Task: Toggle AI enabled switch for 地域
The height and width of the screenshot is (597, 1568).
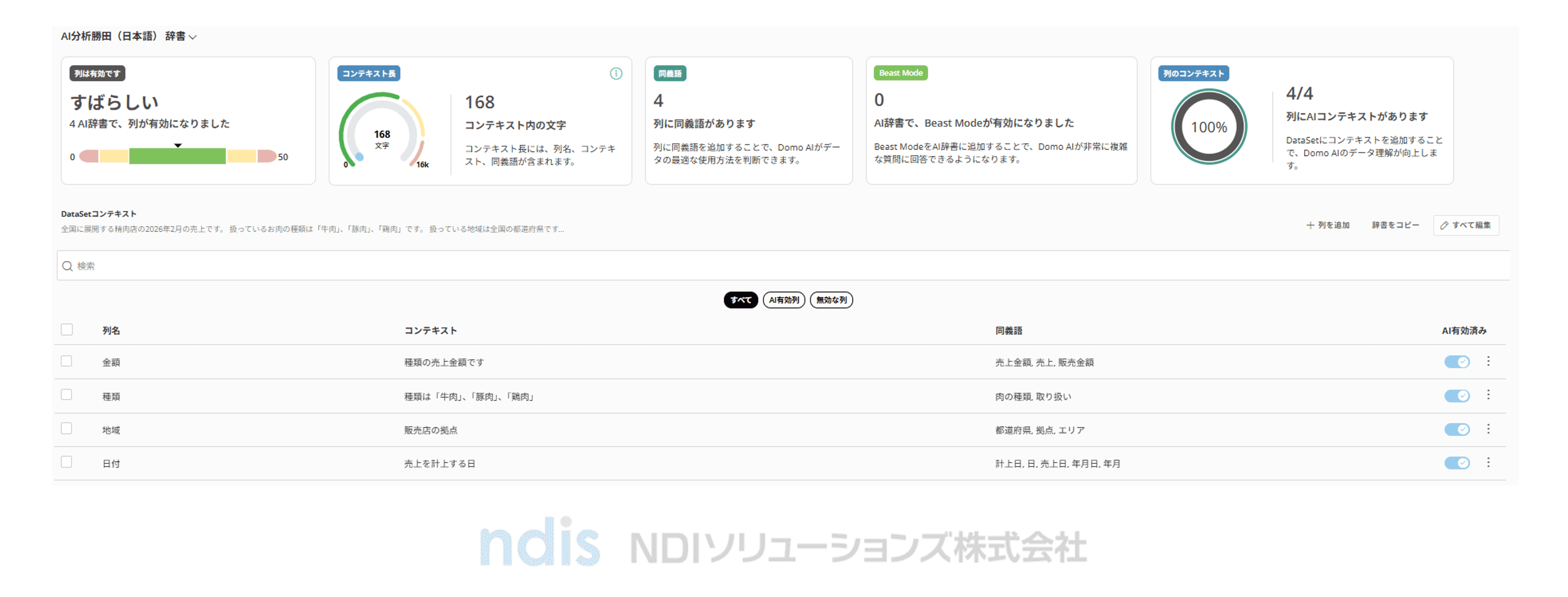Action: point(1457,430)
